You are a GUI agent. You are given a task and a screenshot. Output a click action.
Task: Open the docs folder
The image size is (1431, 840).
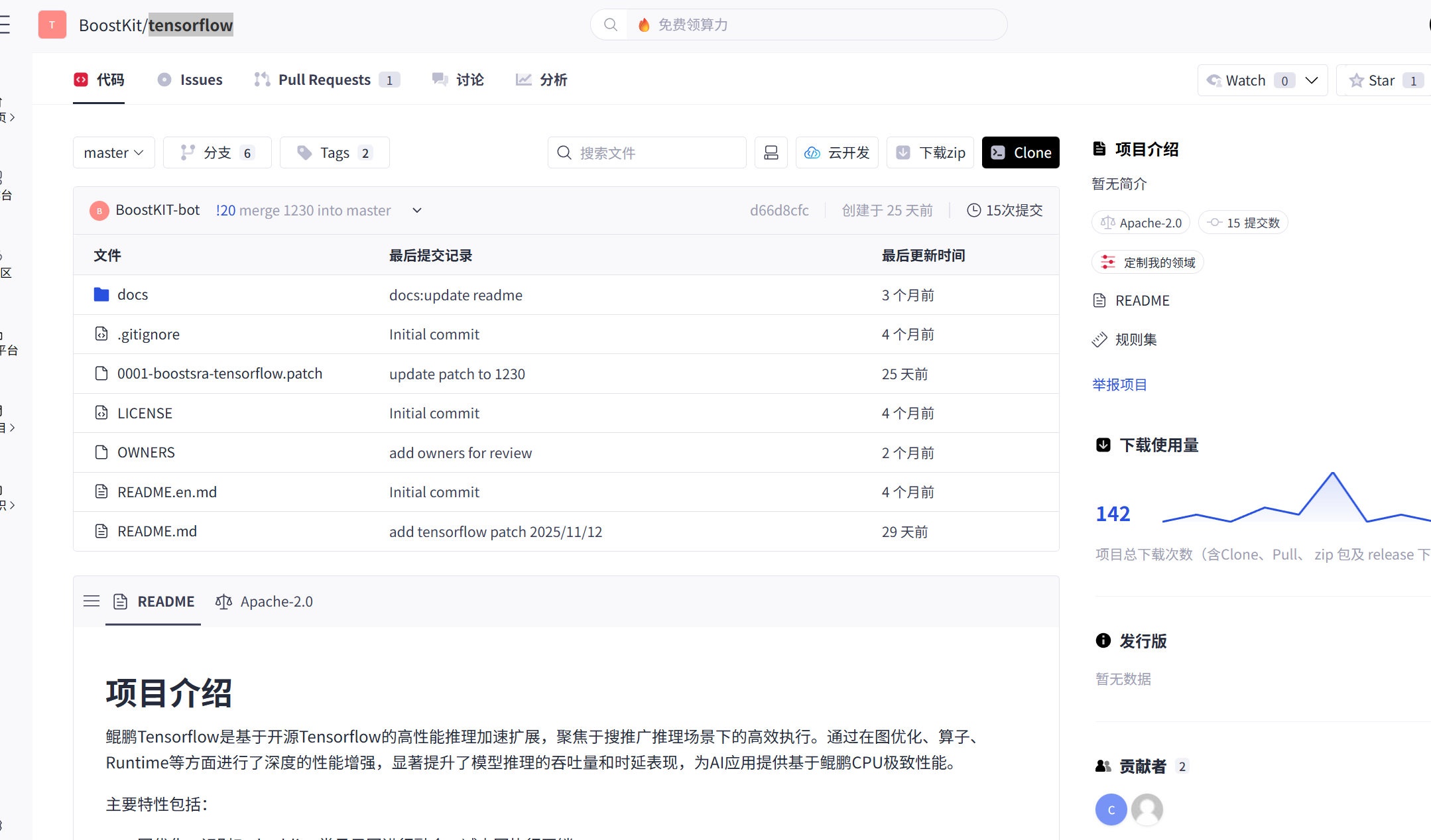point(132,295)
